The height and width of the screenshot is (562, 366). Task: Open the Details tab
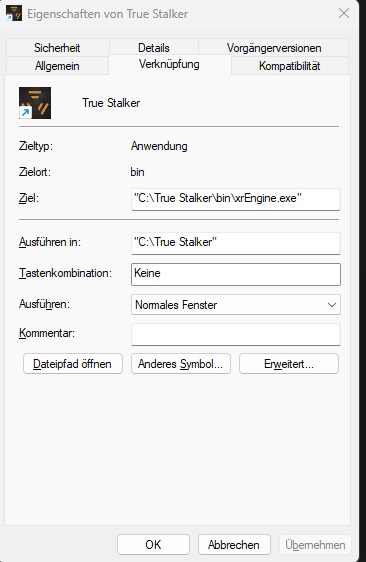click(154, 48)
